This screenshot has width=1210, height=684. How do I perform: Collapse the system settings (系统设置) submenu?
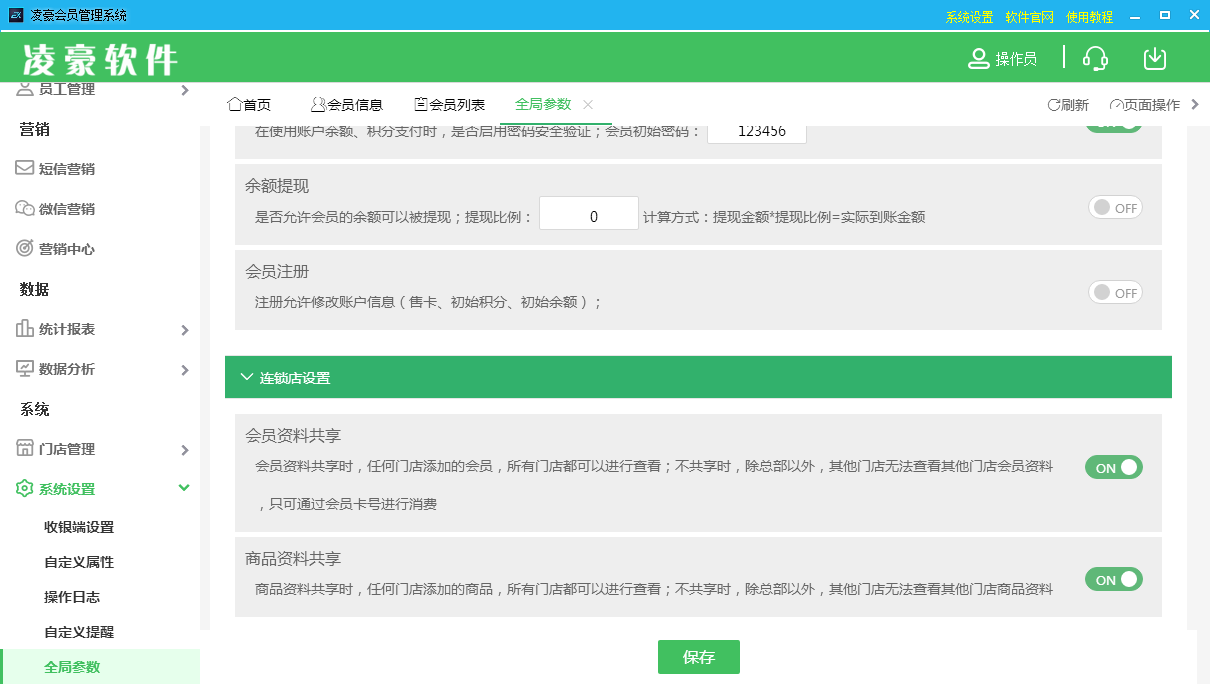[184, 488]
